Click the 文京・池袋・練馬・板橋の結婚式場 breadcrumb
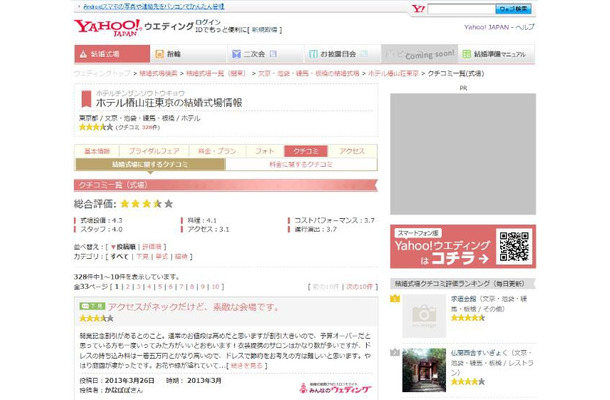The width and height of the screenshot is (610, 400). point(309,74)
